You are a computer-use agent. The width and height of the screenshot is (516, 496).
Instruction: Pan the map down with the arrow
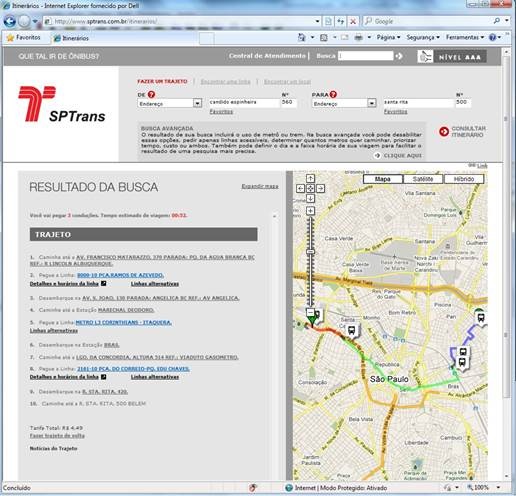click(x=310, y=199)
